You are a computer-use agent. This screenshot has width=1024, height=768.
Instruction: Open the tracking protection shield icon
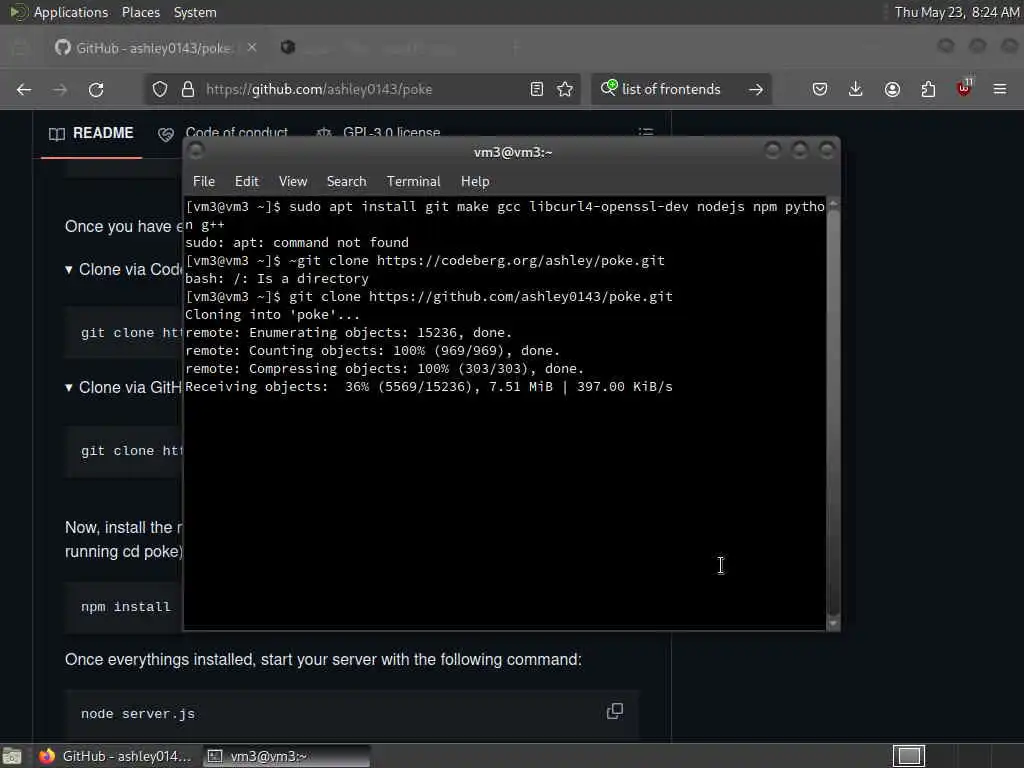[160, 89]
